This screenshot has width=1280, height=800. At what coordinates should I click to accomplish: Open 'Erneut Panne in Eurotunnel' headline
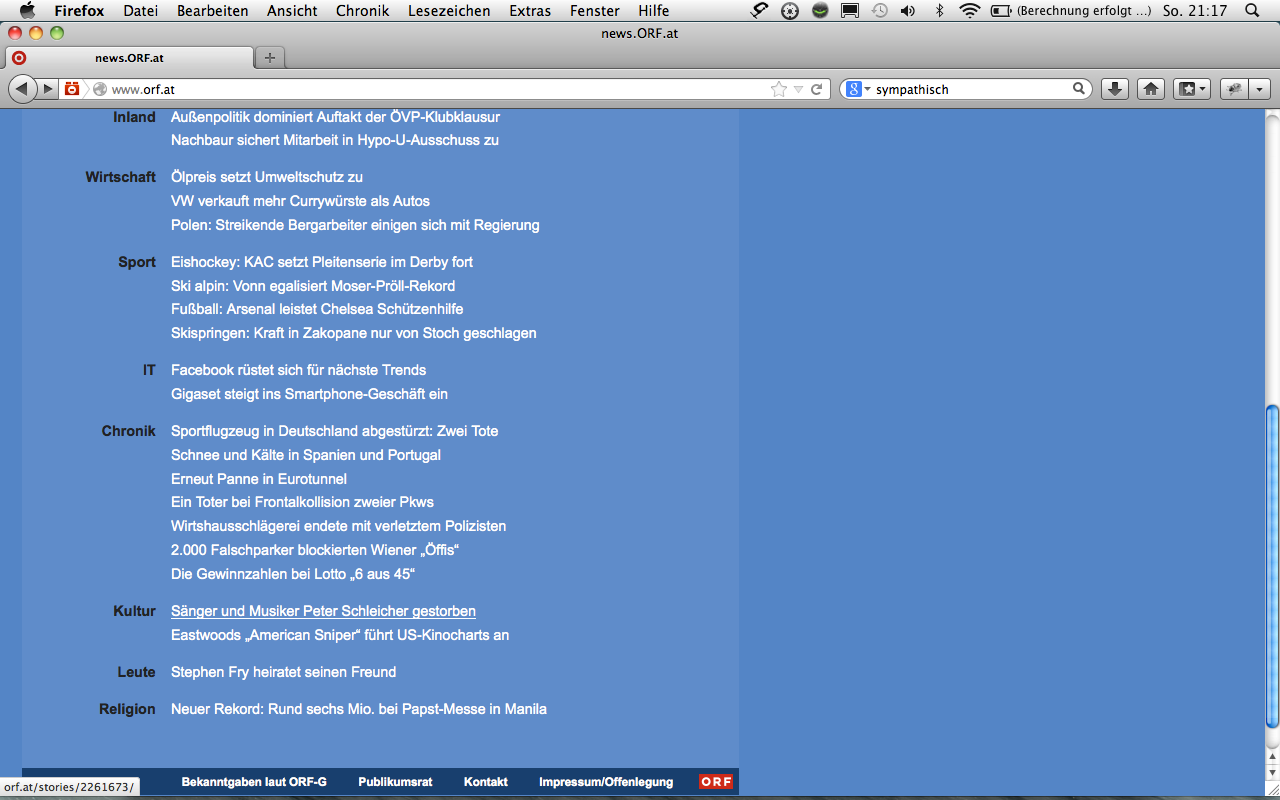(x=259, y=479)
